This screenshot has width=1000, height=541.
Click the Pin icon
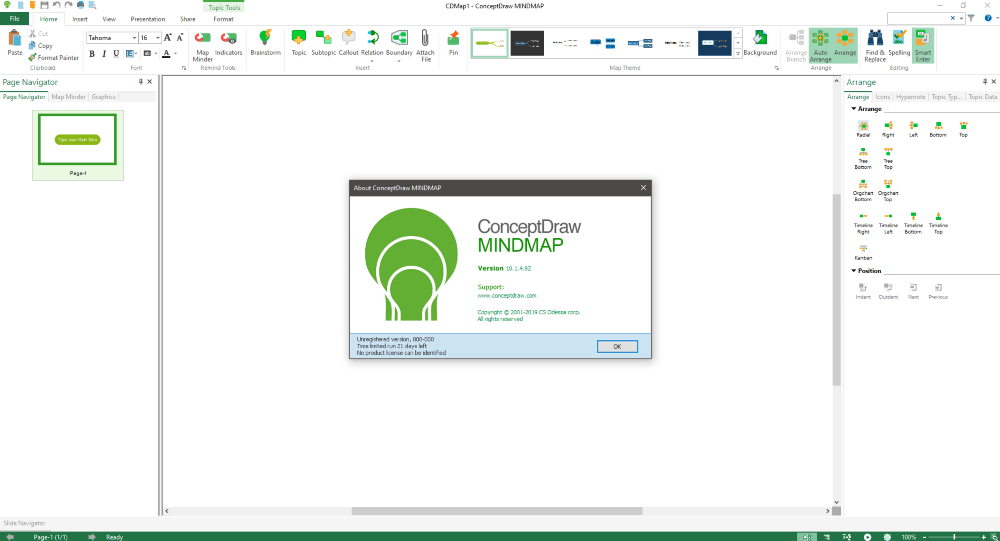[453, 38]
